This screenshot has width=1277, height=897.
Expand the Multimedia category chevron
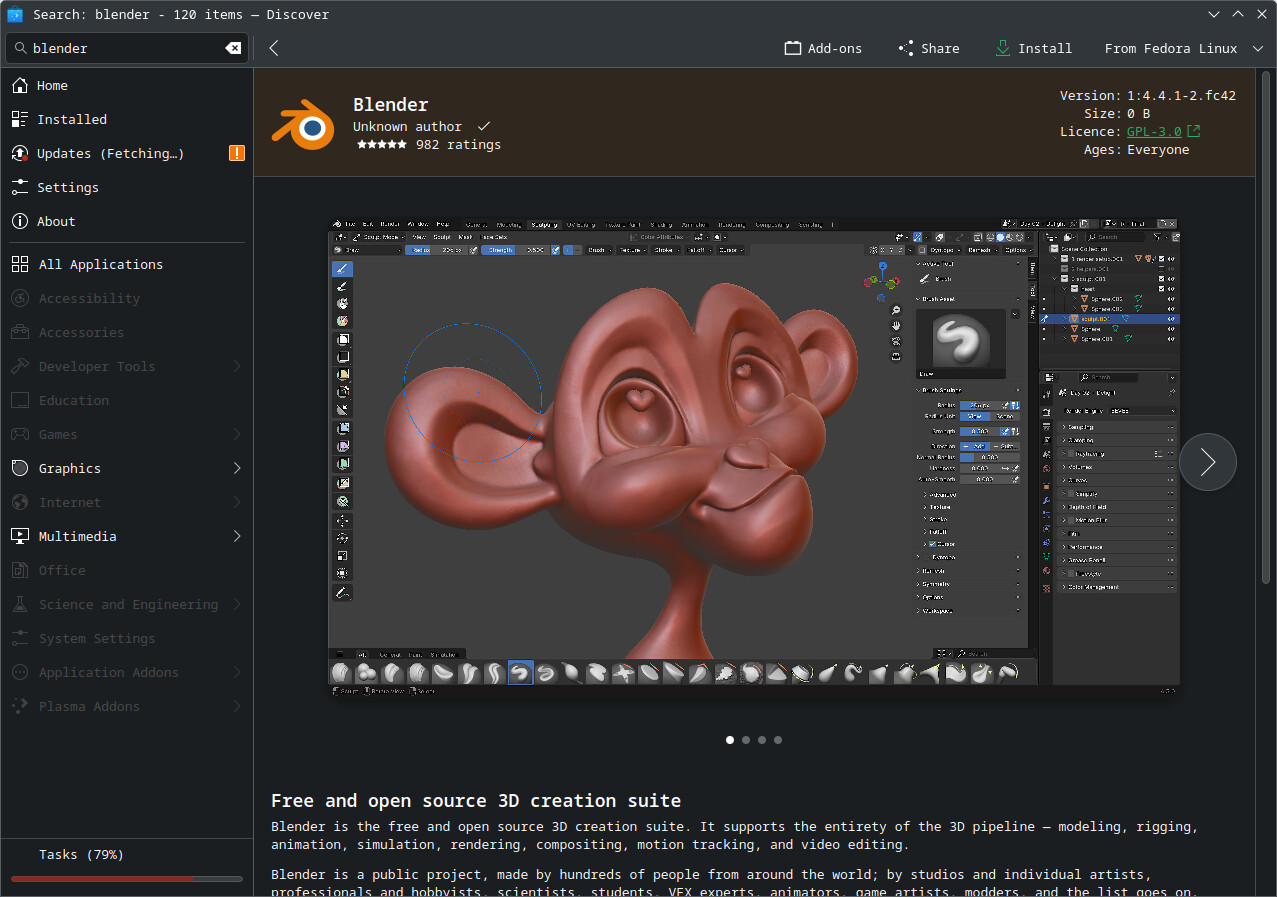tap(237, 536)
